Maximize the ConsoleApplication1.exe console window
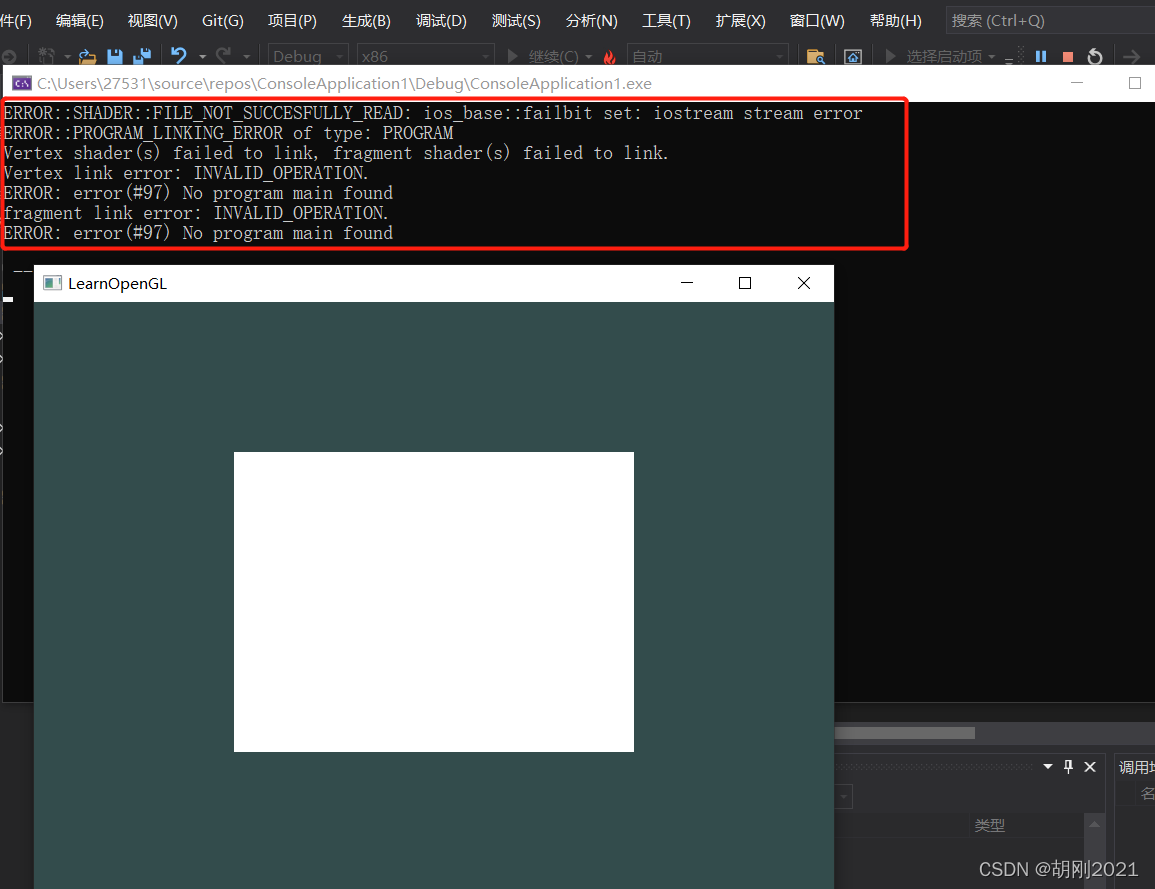The height and width of the screenshot is (889, 1155). point(1135,83)
